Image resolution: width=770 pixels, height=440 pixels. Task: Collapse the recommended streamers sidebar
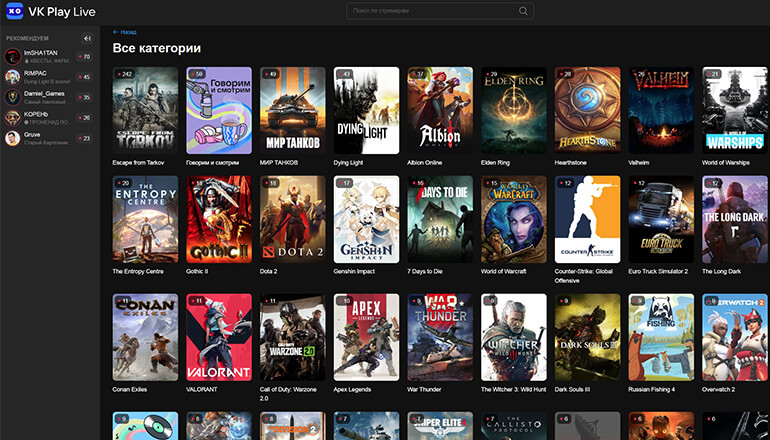87,38
